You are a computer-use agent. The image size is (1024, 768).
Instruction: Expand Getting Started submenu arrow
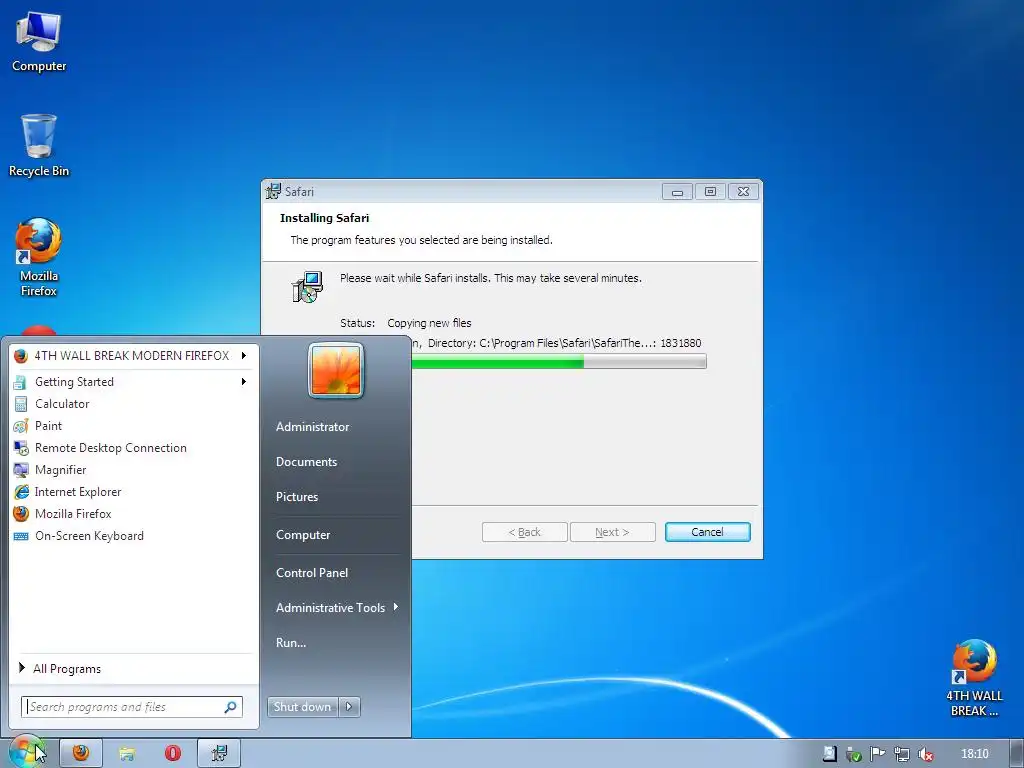[244, 381]
